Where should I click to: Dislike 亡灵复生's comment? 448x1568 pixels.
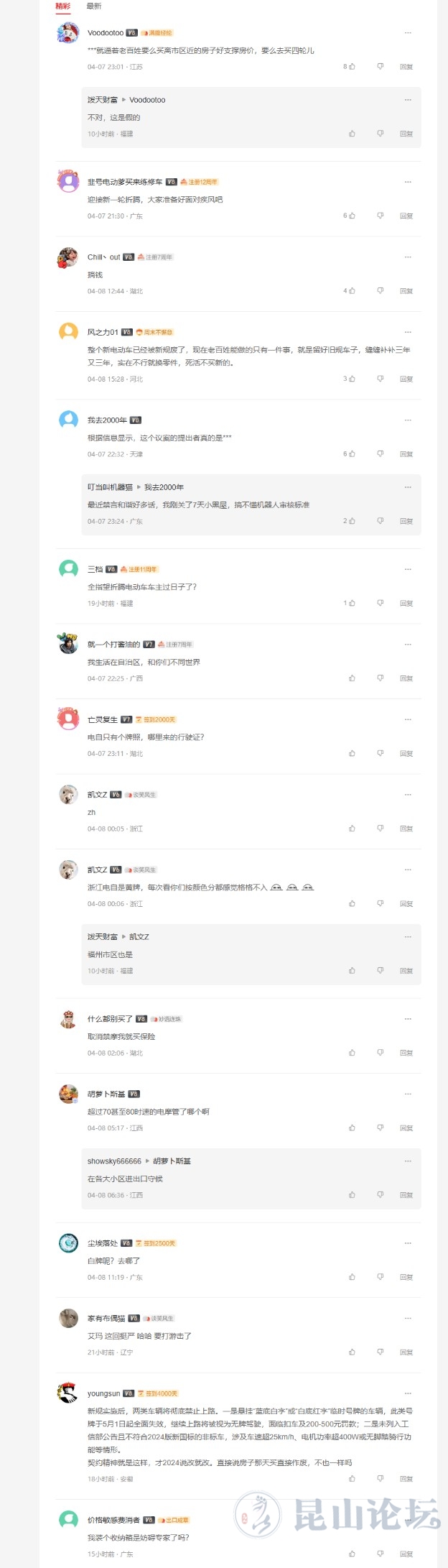pyautogui.click(x=381, y=754)
